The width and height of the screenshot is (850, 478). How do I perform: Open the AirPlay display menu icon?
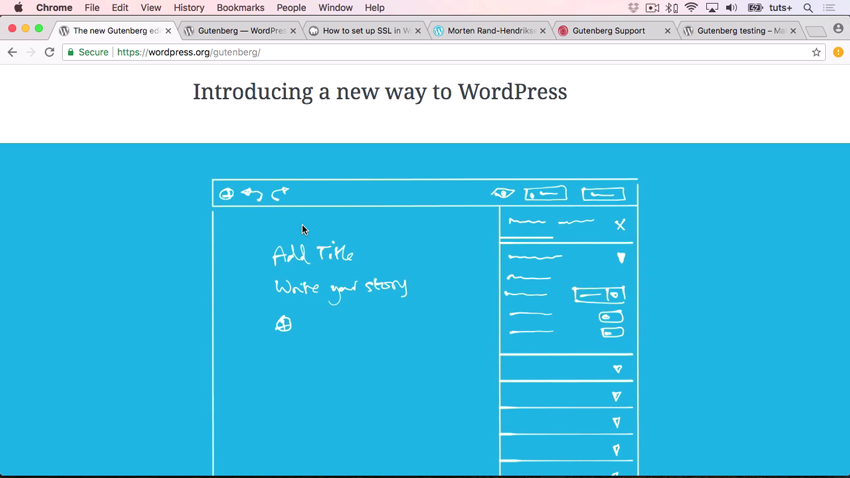[712, 8]
